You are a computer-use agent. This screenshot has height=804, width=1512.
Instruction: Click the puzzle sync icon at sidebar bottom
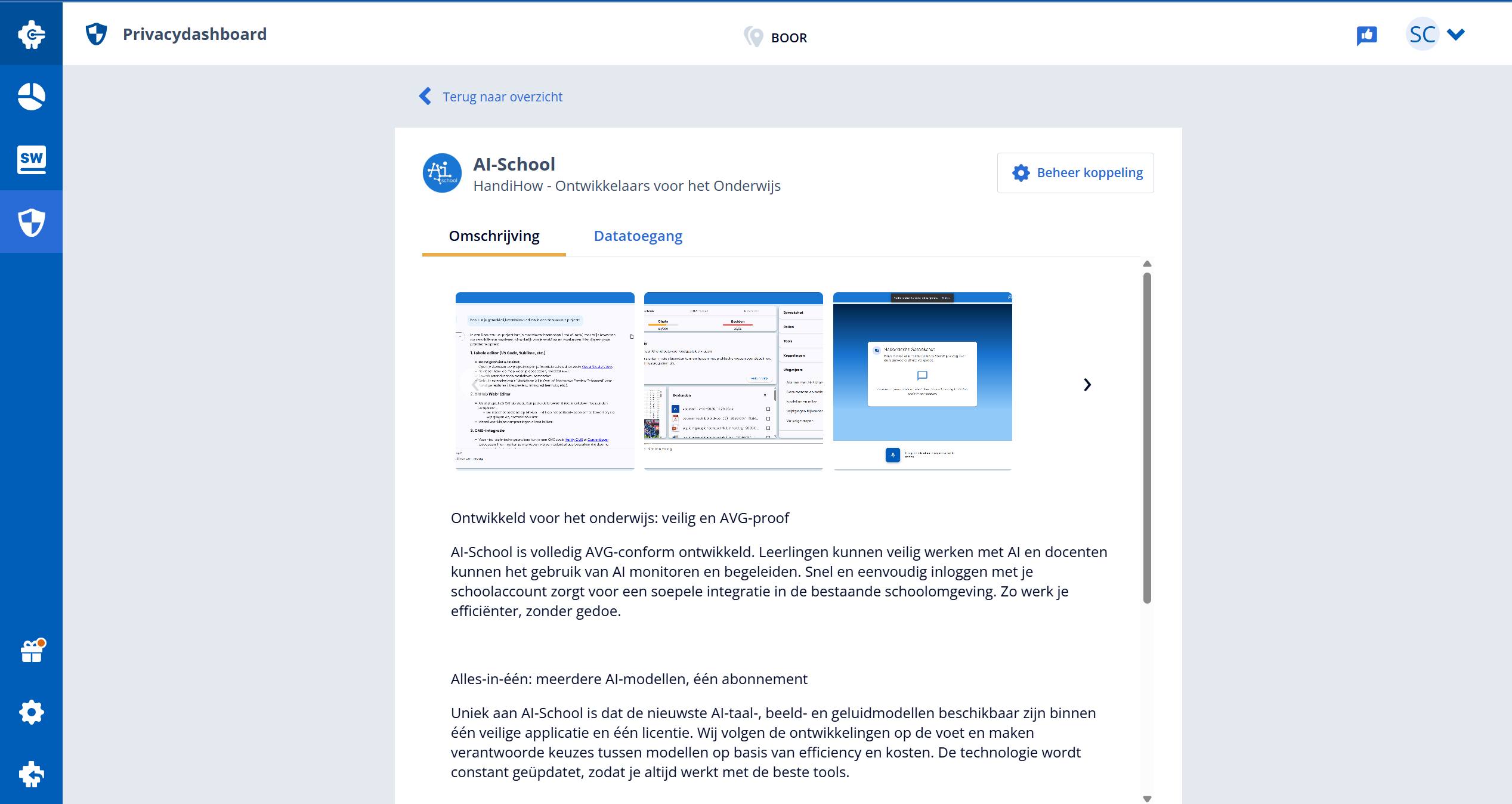point(31,774)
